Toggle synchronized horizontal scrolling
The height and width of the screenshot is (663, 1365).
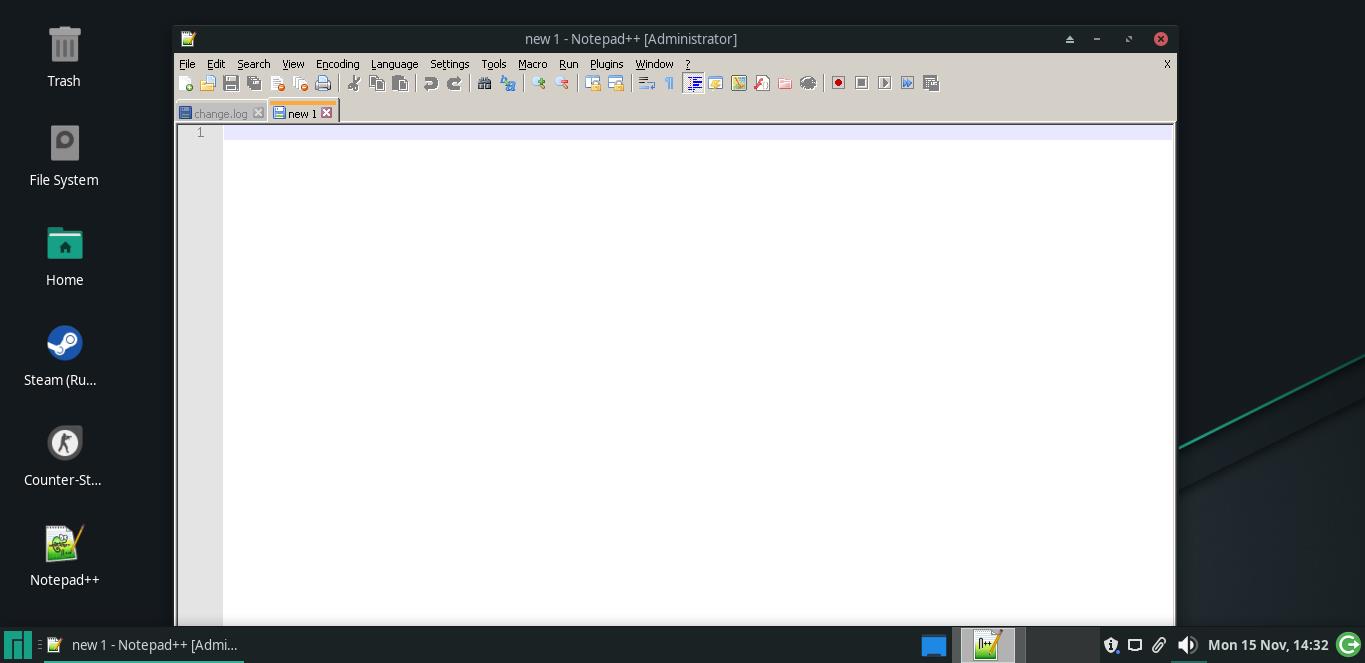[x=616, y=83]
